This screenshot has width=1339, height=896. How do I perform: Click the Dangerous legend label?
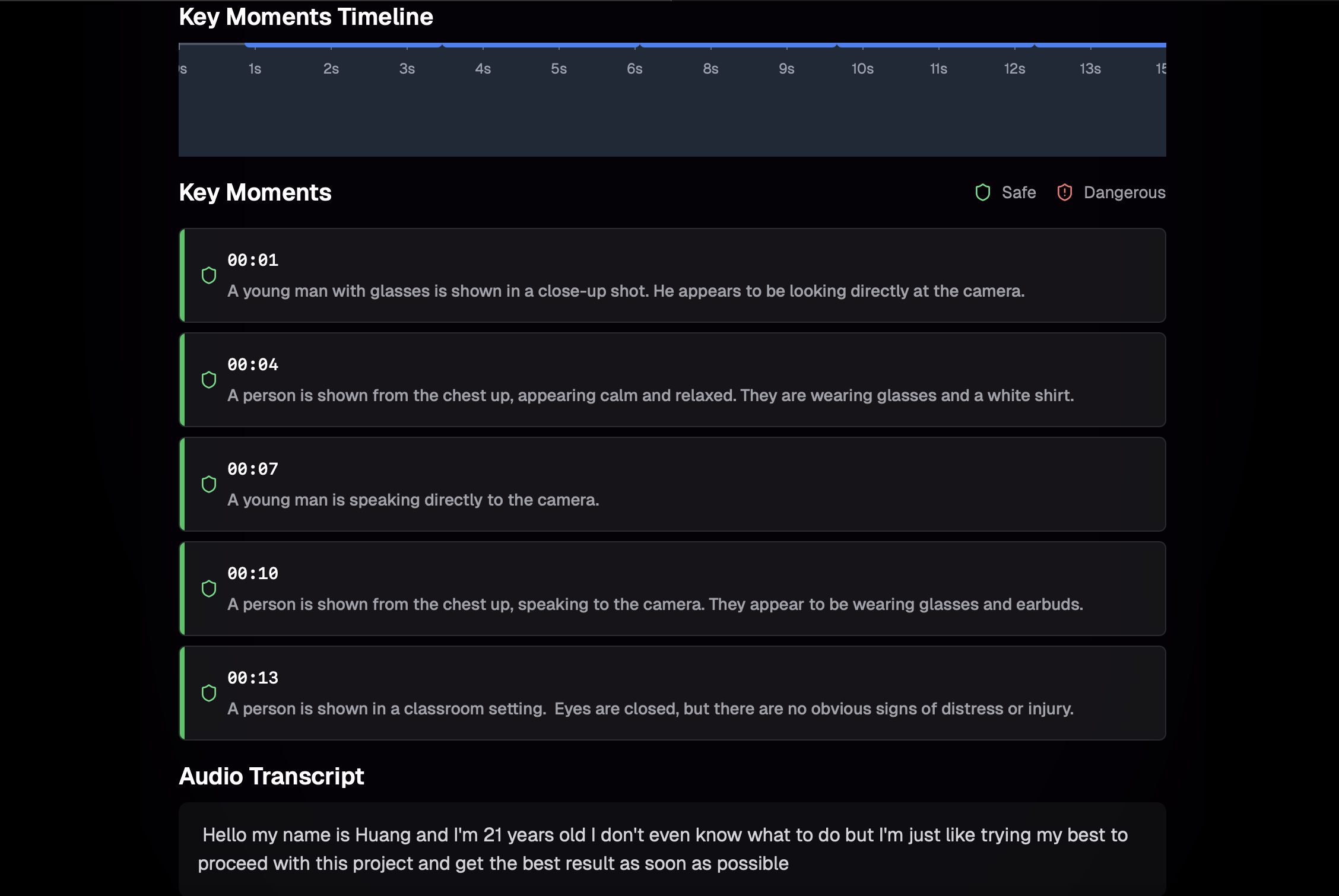click(x=1125, y=192)
